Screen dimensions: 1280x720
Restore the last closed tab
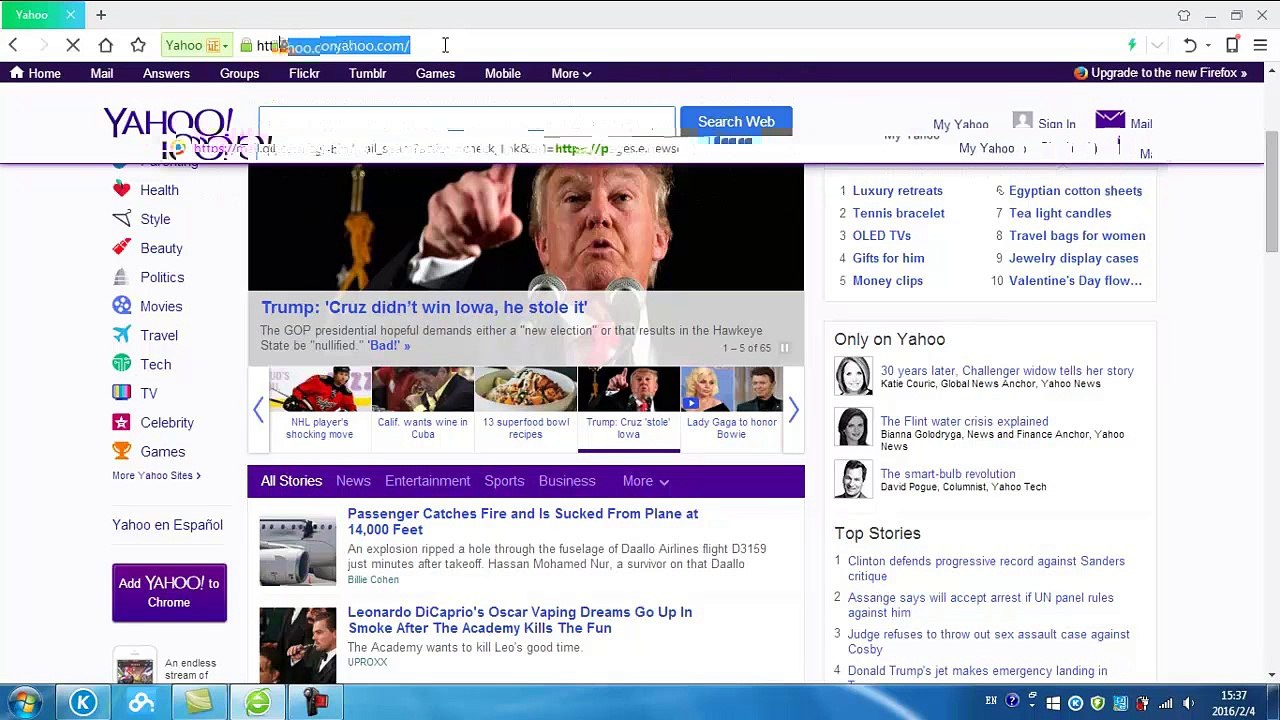[1189, 45]
